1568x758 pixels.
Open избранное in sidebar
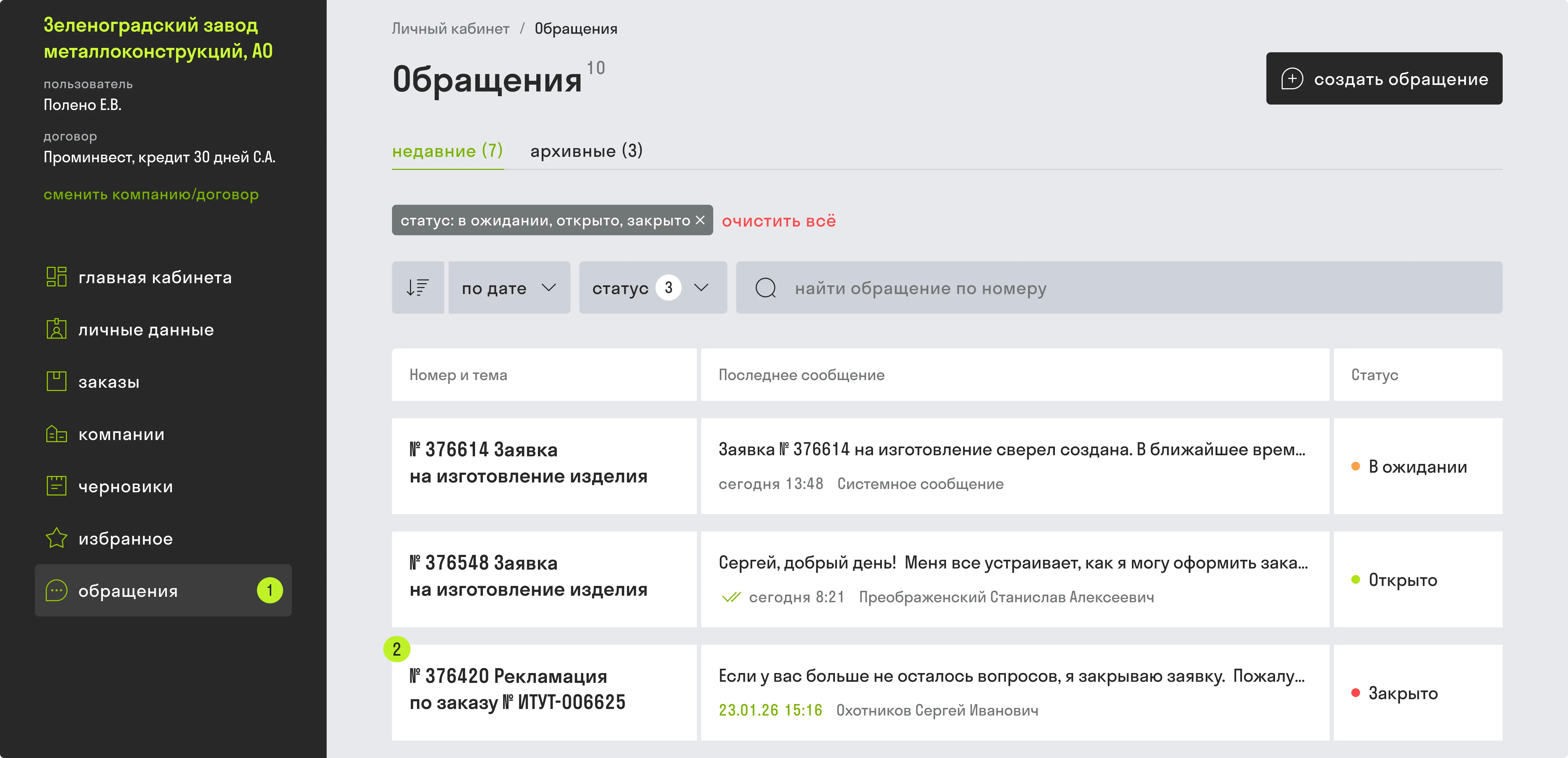coord(163,538)
